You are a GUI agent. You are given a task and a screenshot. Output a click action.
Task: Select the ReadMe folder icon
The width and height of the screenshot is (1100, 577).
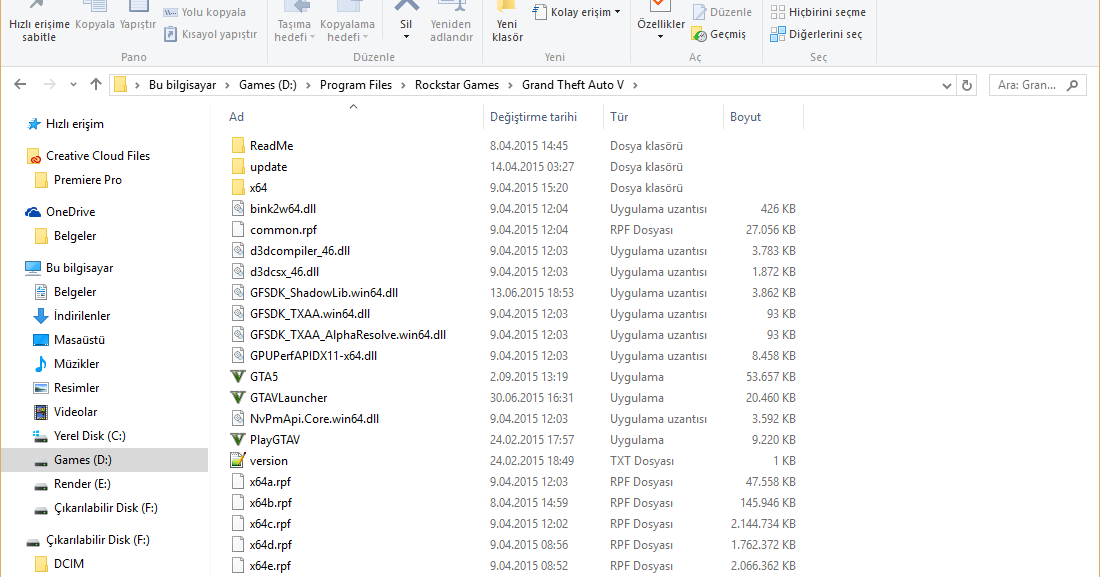[238, 145]
